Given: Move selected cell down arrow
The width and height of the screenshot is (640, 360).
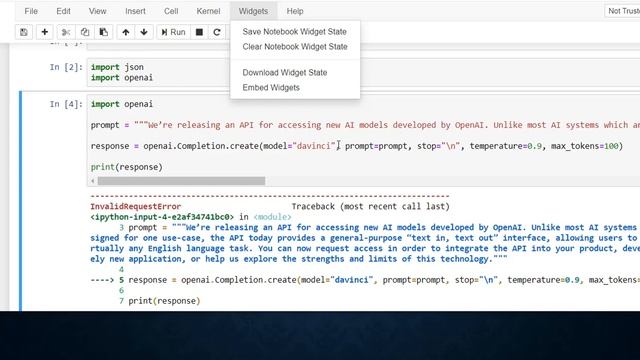Looking at the screenshot, I should pyautogui.click(x=144, y=32).
